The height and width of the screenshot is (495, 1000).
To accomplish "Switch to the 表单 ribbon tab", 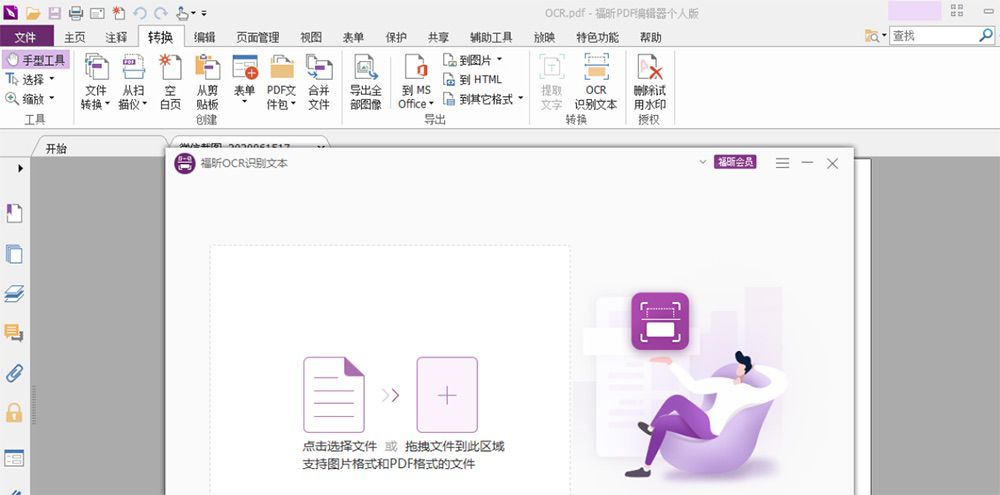I will pos(353,38).
